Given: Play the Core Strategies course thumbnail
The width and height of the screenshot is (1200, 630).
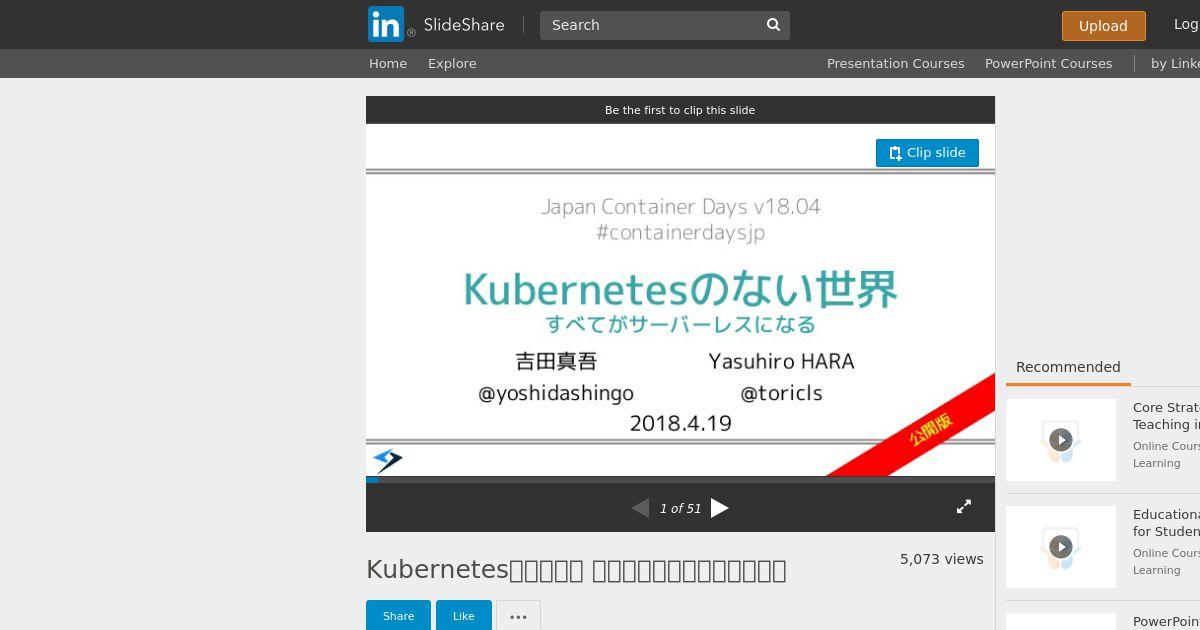Looking at the screenshot, I should point(1061,440).
